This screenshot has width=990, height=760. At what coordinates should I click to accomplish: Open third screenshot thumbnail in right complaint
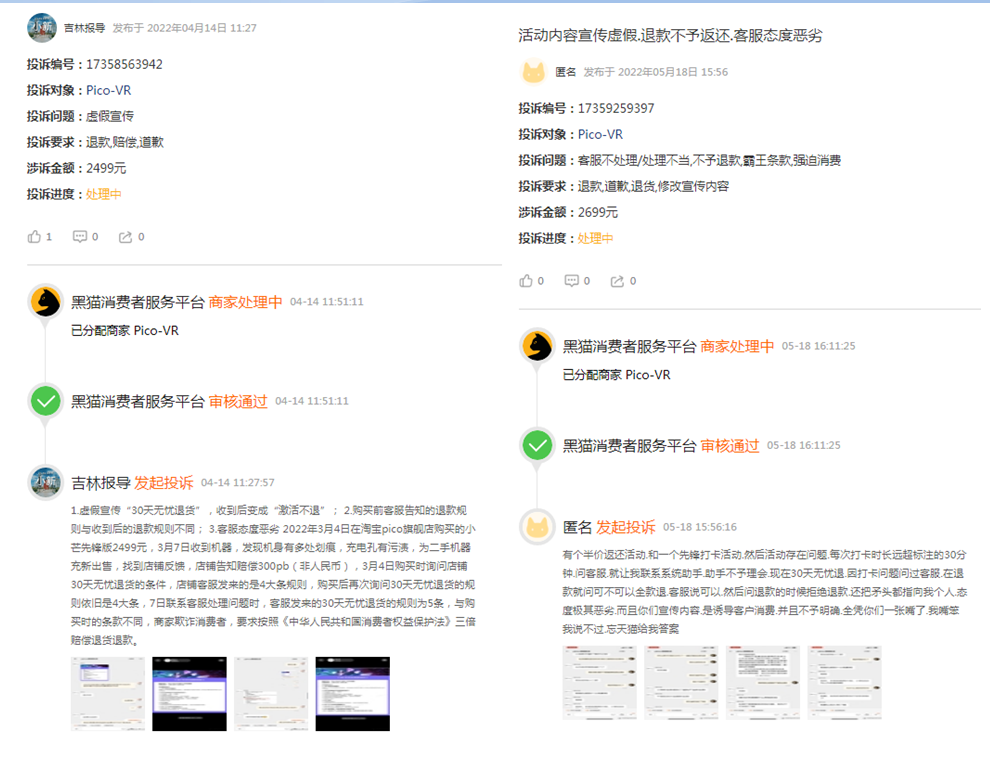click(x=763, y=682)
